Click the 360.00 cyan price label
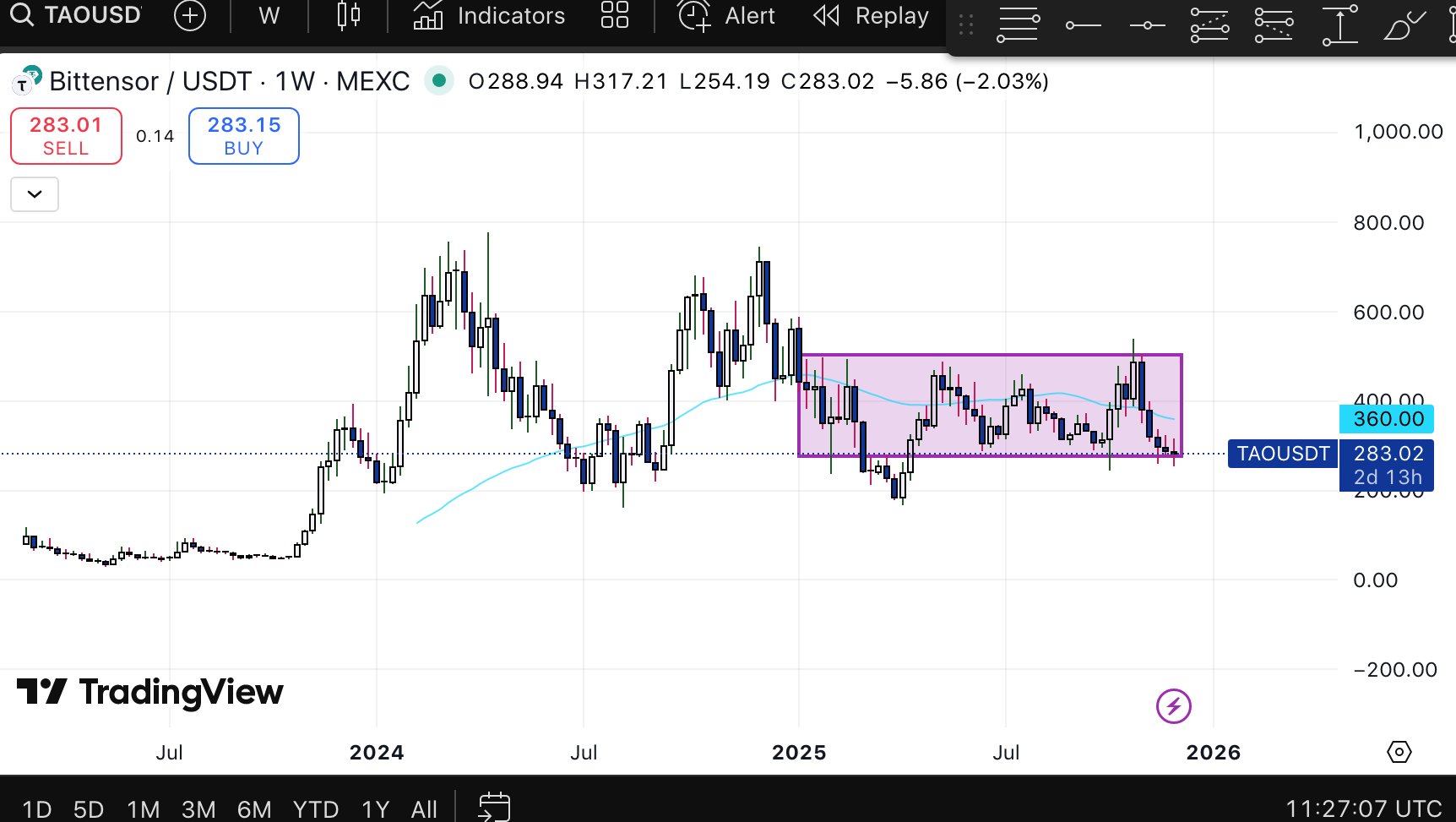The width and height of the screenshot is (1456, 822). (1387, 419)
